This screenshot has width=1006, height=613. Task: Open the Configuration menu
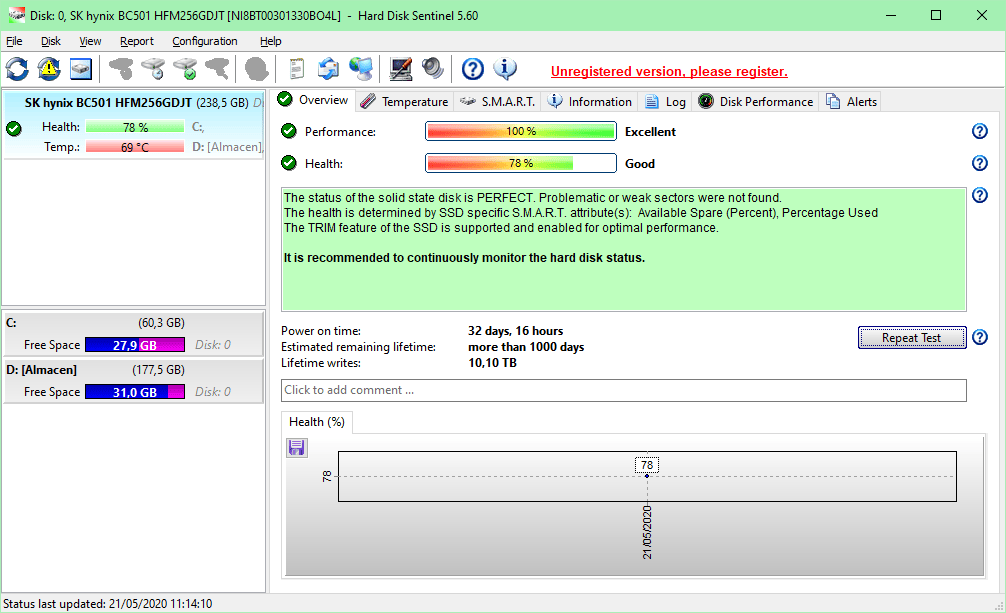coord(205,41)
